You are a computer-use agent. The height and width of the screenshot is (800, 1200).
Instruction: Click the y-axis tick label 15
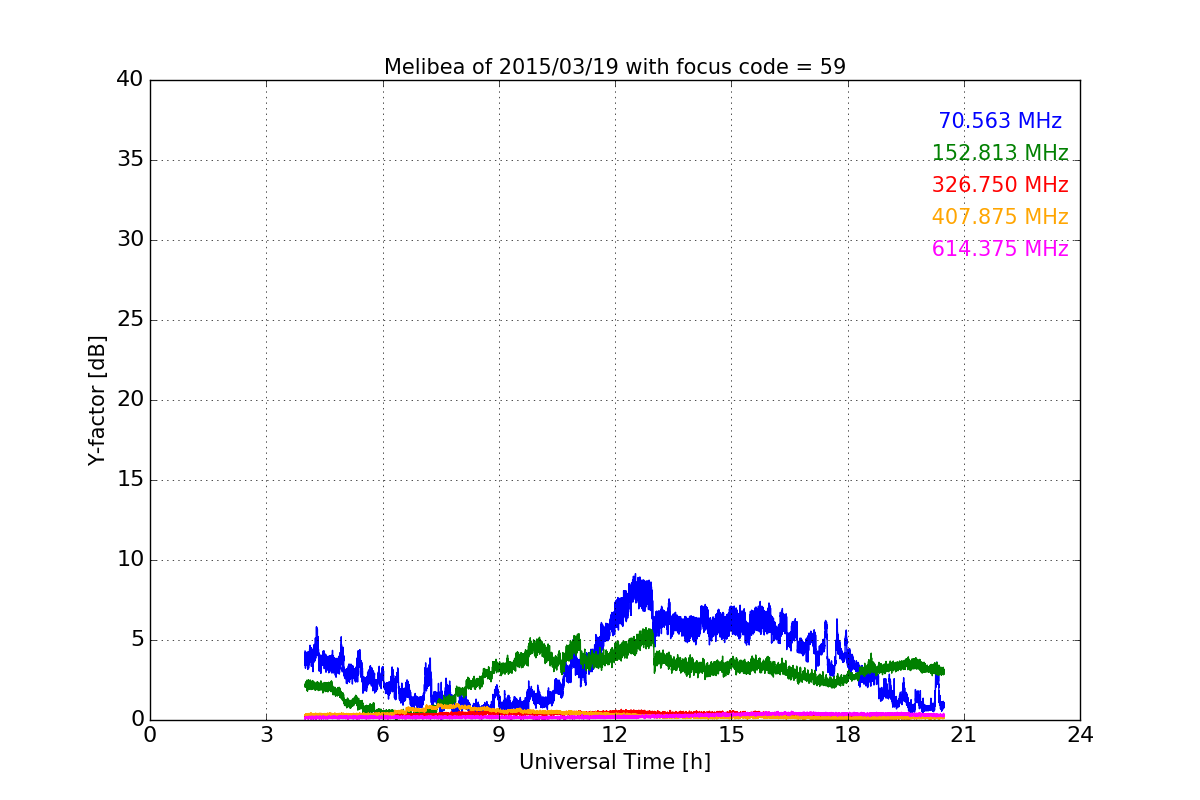point(130,480)
